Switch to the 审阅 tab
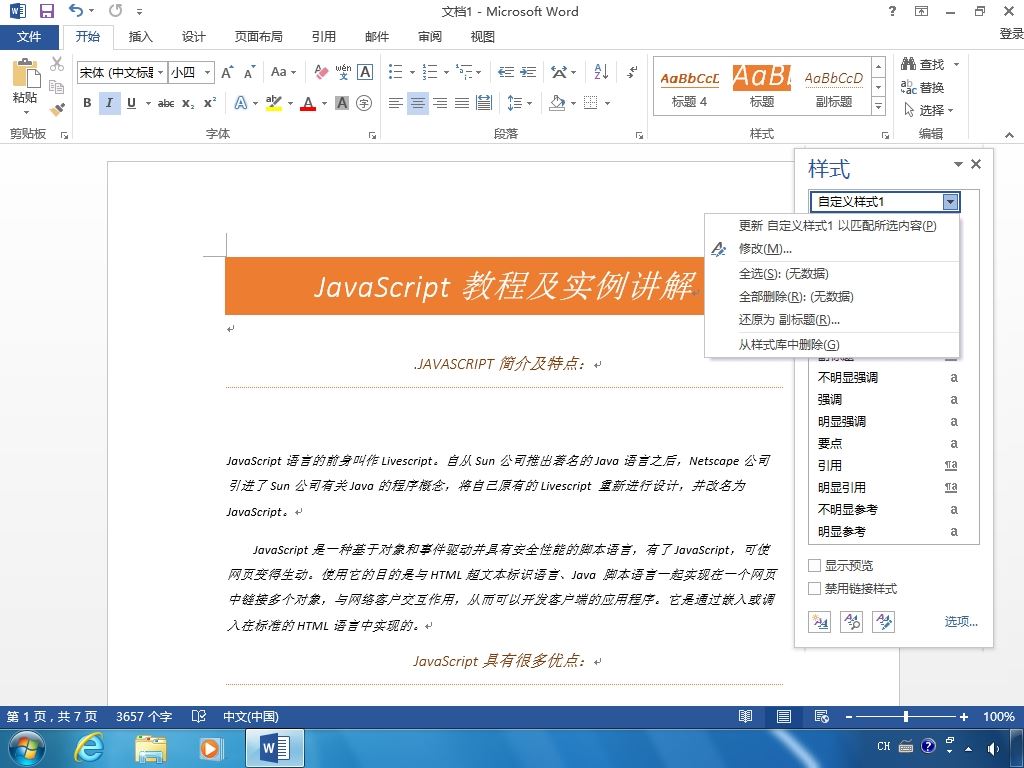The width and height of the screenshot is (1024, 768). [x=430, y=37]
